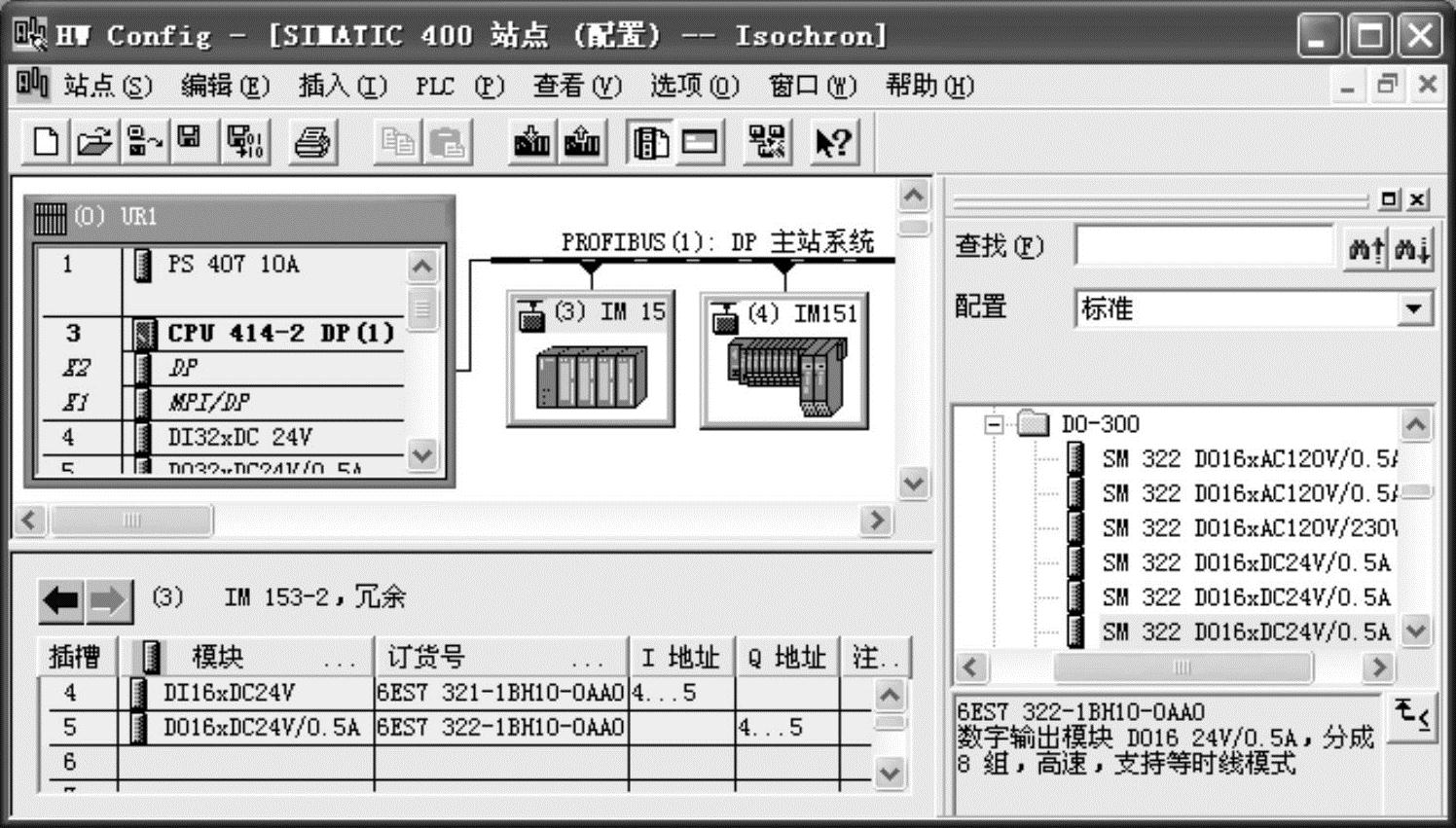Viewport: 1456px width, 828px height.
Task: Create a new station with the New icon
Action: tap(45, 142)
